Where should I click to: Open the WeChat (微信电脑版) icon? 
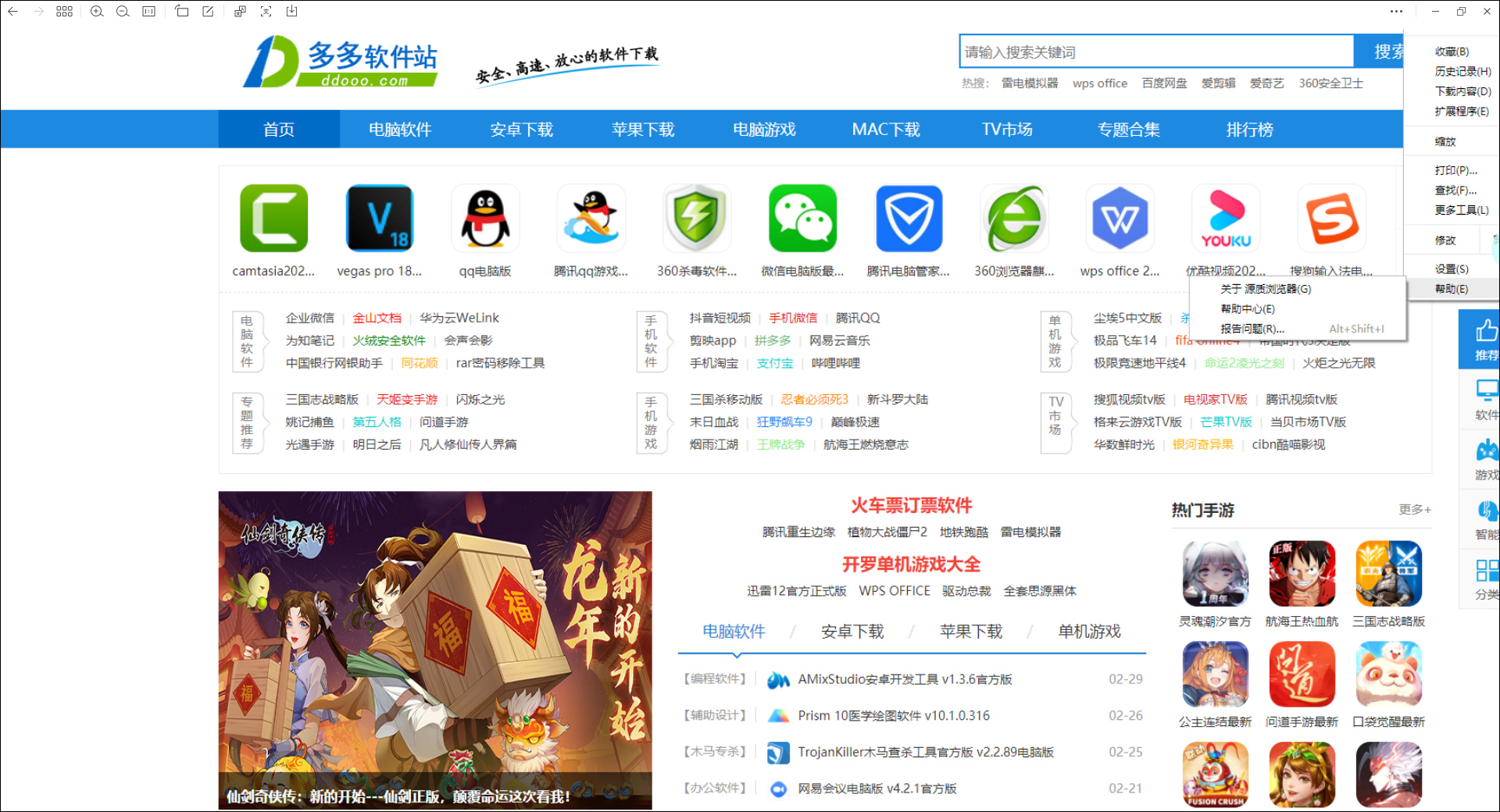coord(803,219)
